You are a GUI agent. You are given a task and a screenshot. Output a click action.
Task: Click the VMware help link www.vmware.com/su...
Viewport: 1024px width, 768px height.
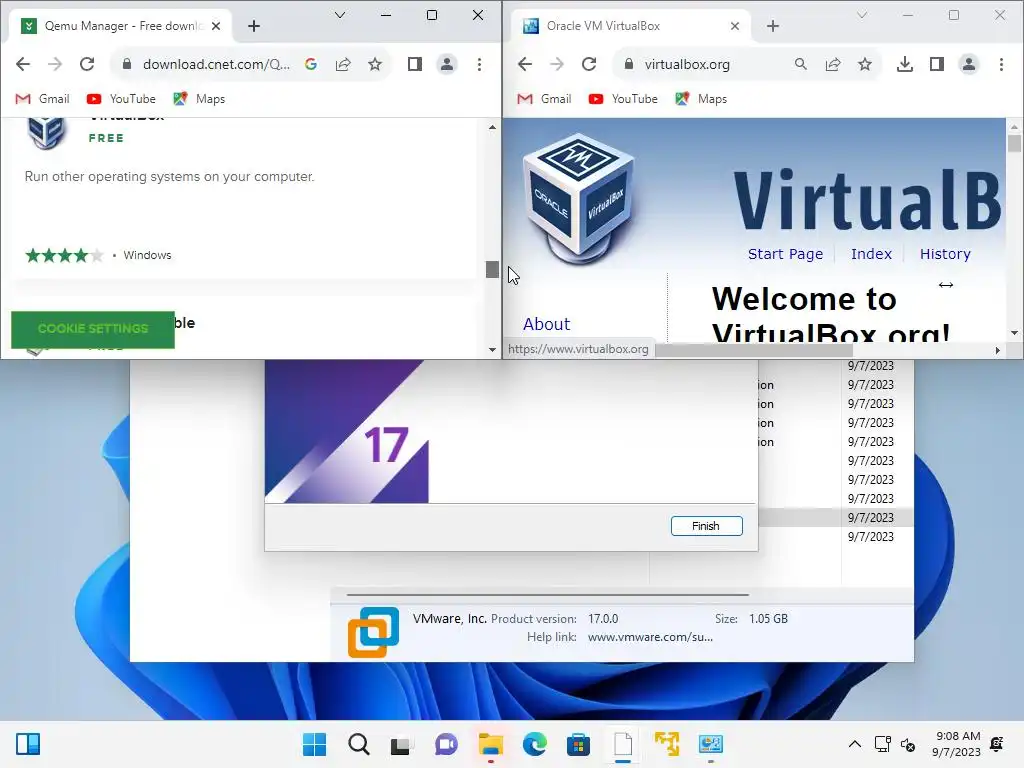[650, 637]
